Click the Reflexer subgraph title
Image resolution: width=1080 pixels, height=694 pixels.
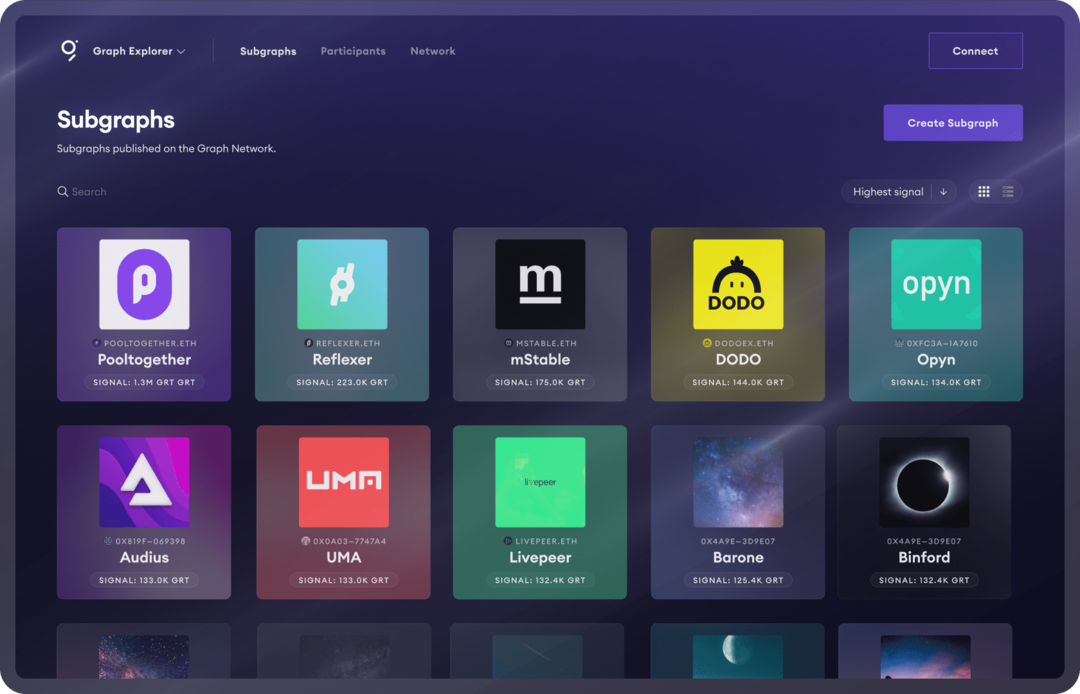[342, 359]
